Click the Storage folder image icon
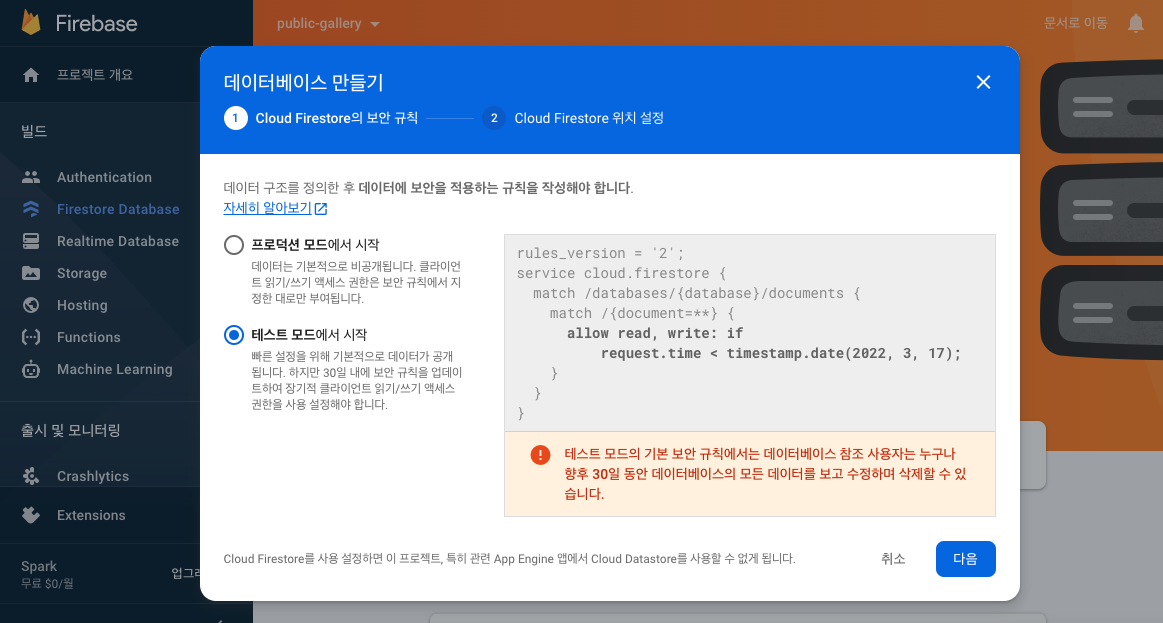The width and height of the screenshot is (1163, 623). point(31,273)
